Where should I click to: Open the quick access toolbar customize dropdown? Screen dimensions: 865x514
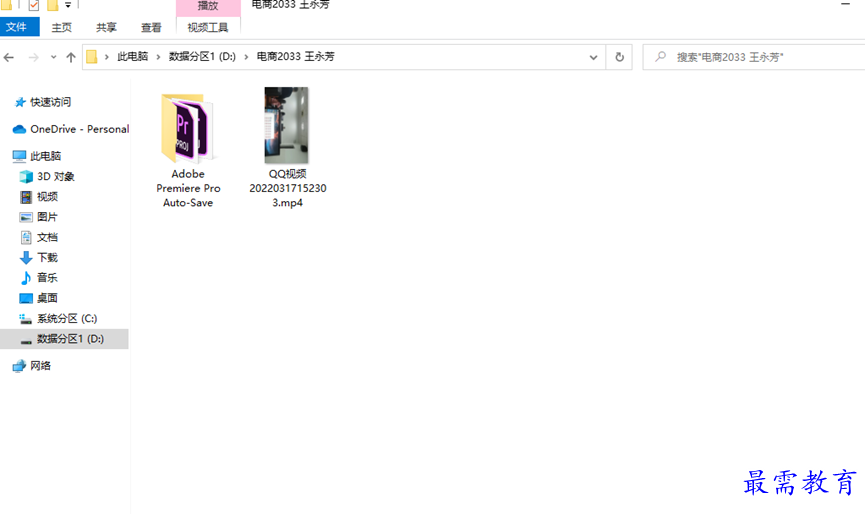coord(68,5)
